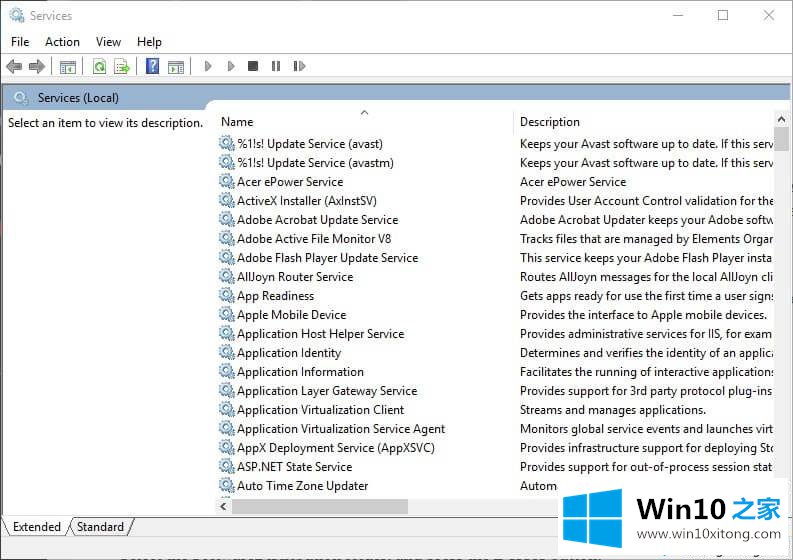793x560 pixels.
Task: Open the Export List toolbar icon
Action: (122, 66)
